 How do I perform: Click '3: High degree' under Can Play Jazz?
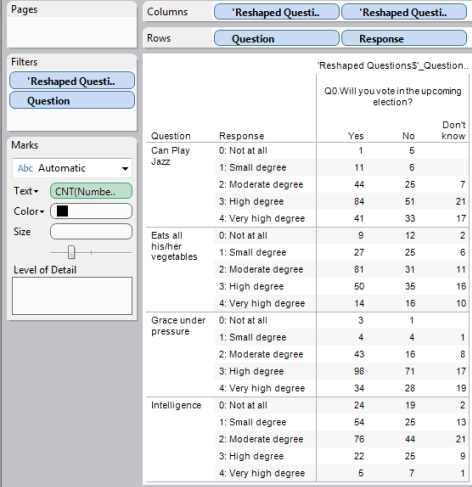pos(251,202)
